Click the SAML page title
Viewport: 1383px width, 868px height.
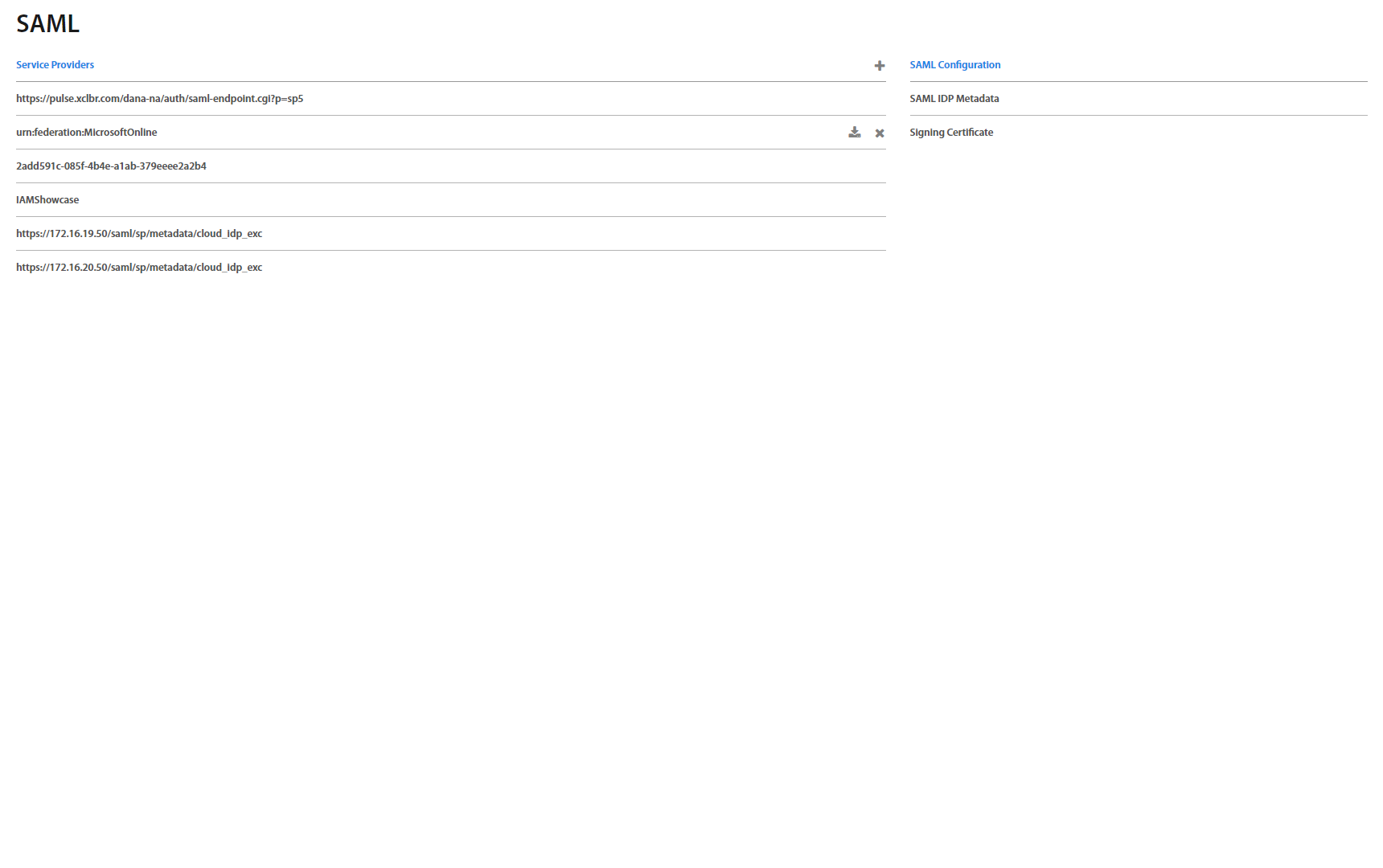click(x=47, y=24)
